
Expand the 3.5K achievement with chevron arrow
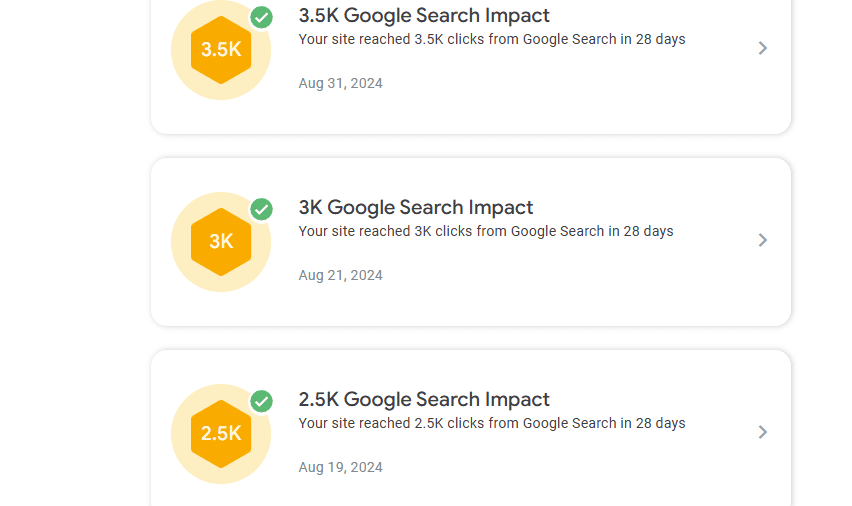(x=763, y=48)
